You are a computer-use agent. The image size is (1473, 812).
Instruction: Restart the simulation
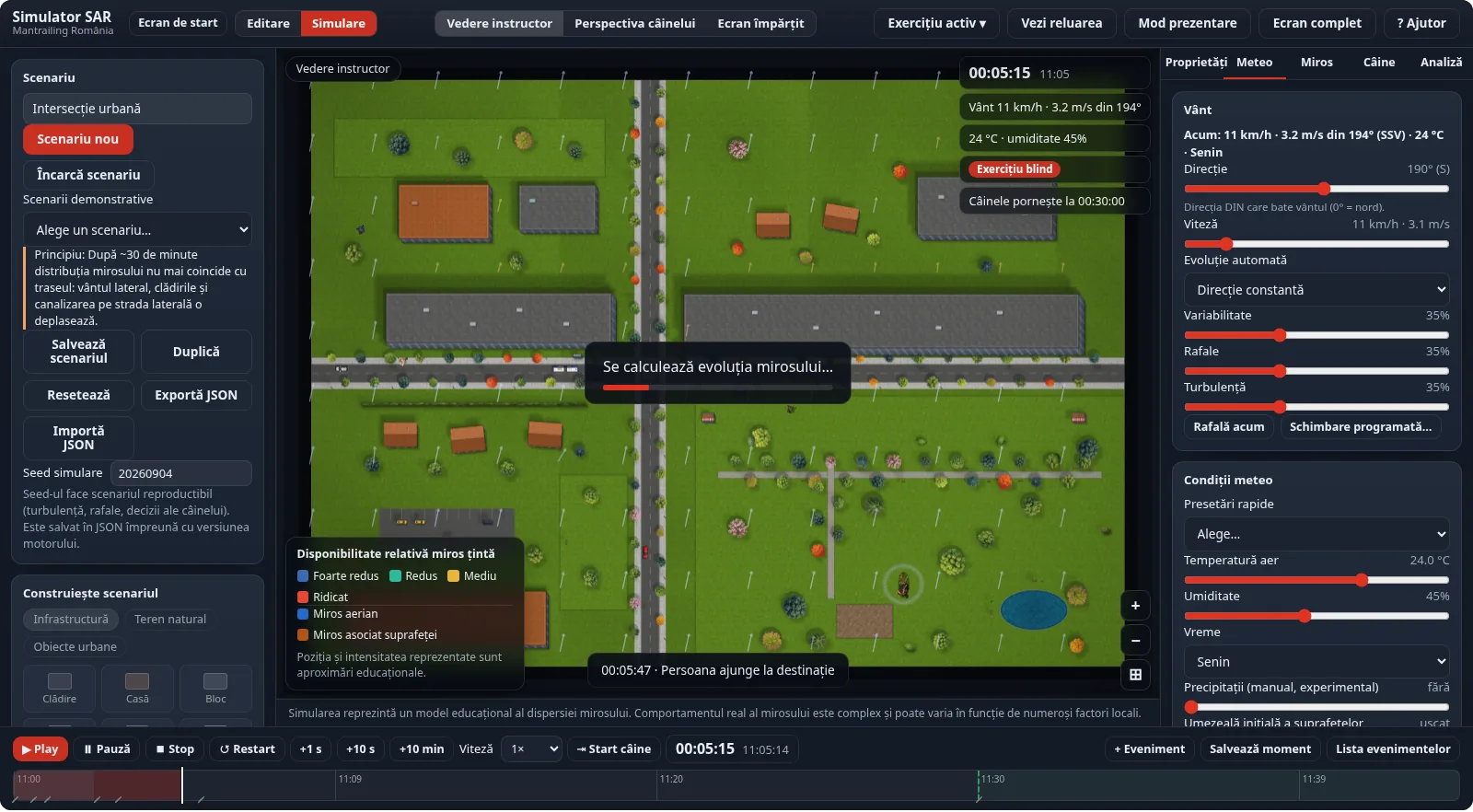(x=247, y=749)
